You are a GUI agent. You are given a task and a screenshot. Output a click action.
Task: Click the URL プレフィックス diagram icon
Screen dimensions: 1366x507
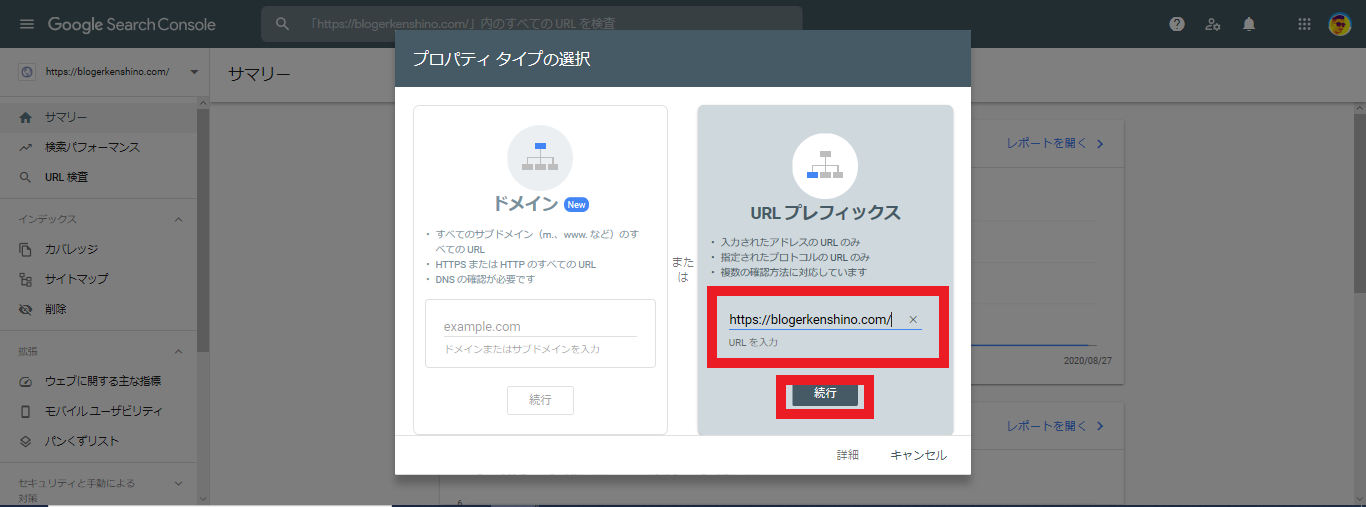pyautogui.click(x=825, y=165)
